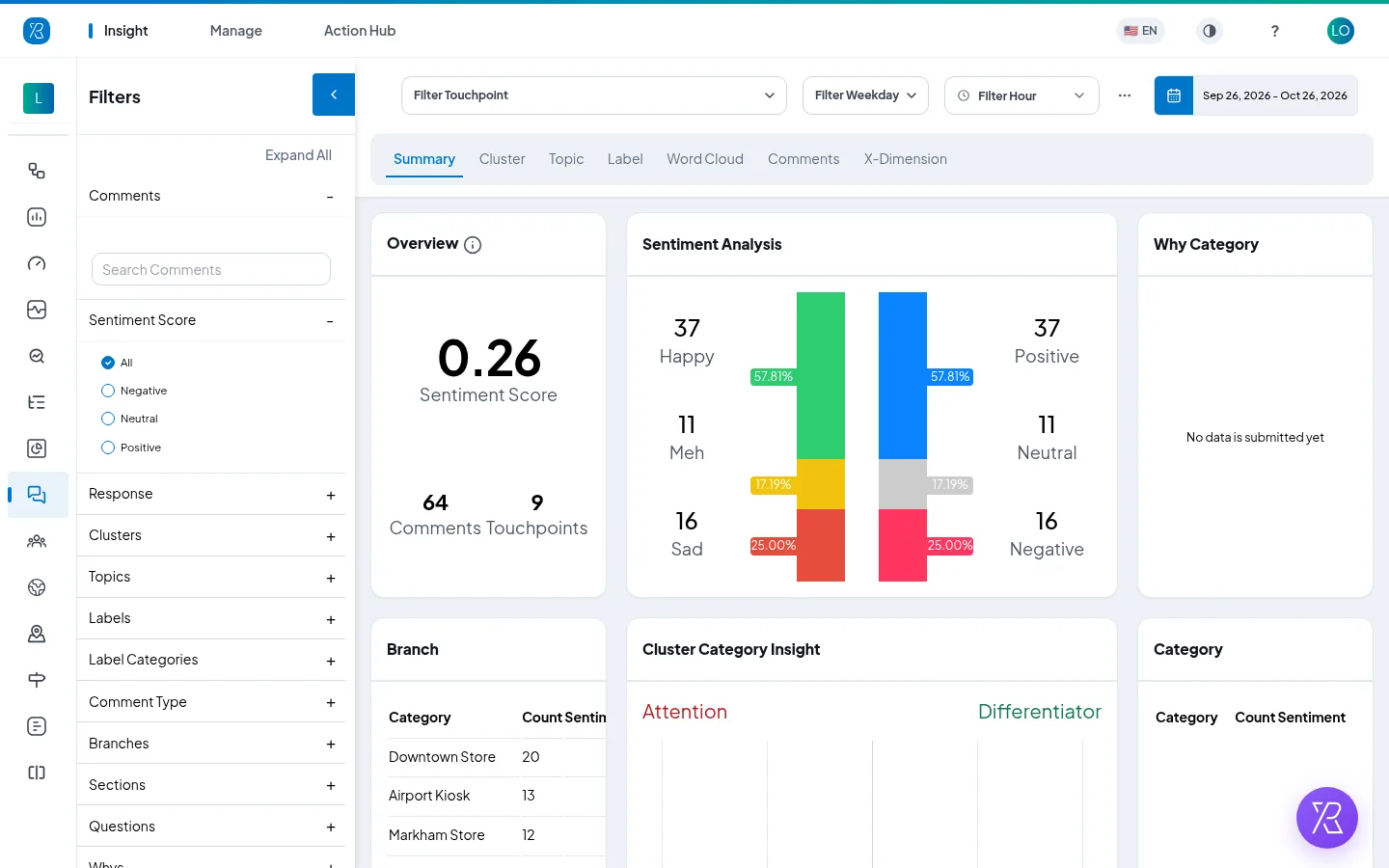This screenshot has height=868, width=1389.
Task: Switch to the Cluster tab
Action: [503, 159]
